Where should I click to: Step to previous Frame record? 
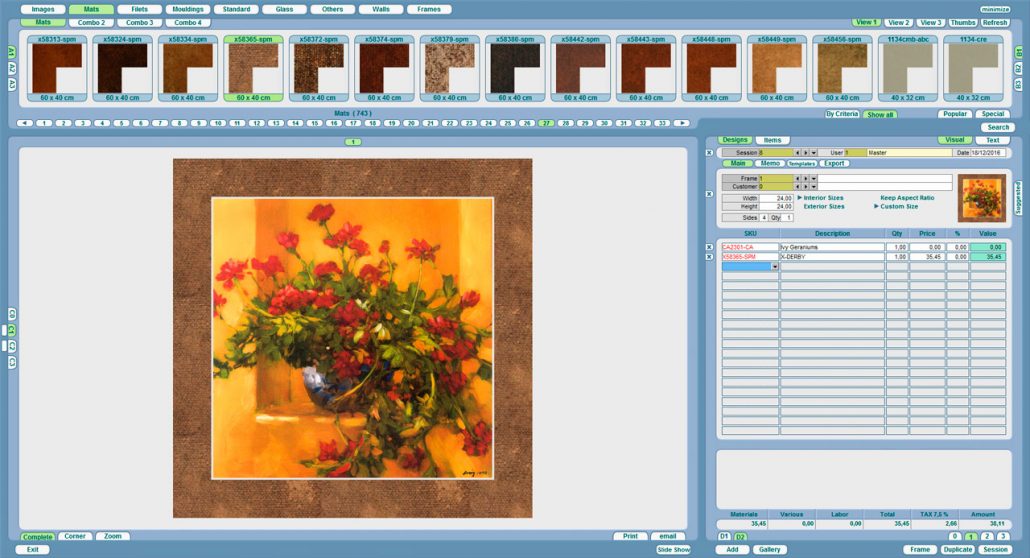coord(797,178)
